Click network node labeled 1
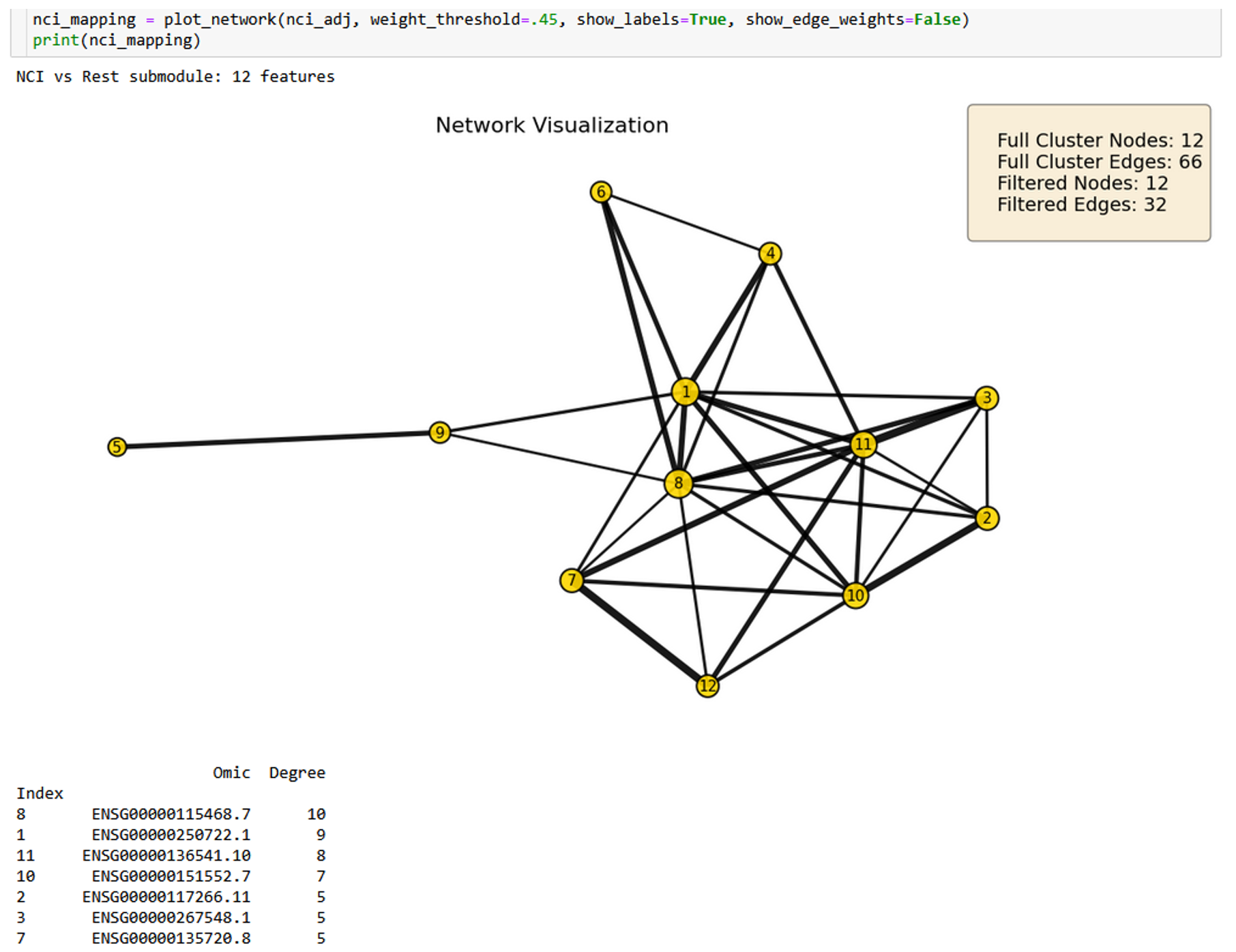Screen dimensions: 1236x952 [x=686, y=391]
